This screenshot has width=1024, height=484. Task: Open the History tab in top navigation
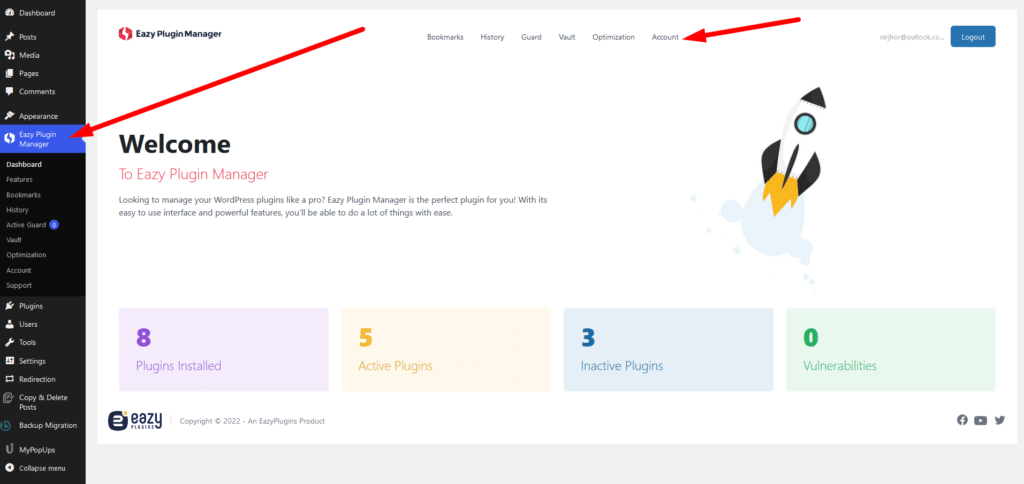[x=492, y=37]
